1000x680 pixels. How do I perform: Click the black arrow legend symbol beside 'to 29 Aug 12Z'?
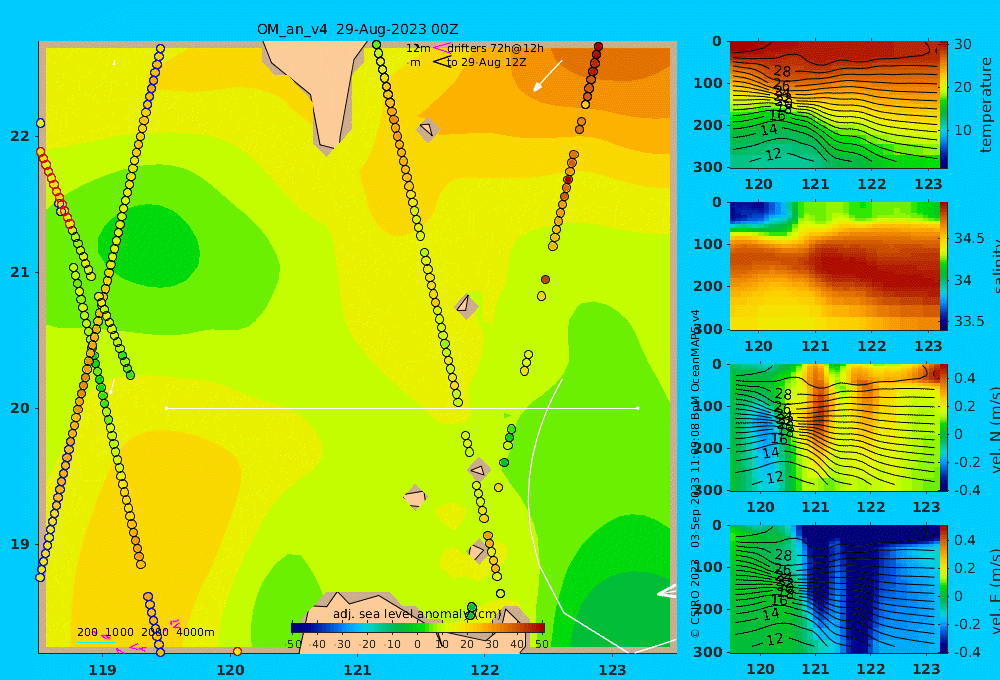441,62
